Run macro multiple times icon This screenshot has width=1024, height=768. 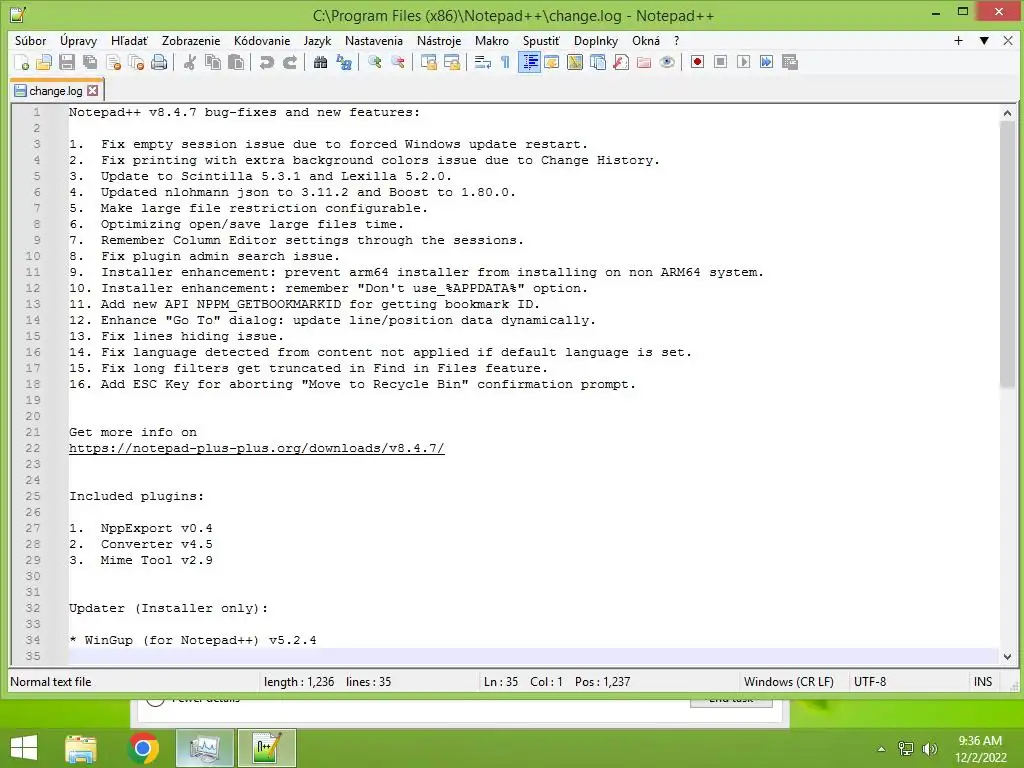767,62
